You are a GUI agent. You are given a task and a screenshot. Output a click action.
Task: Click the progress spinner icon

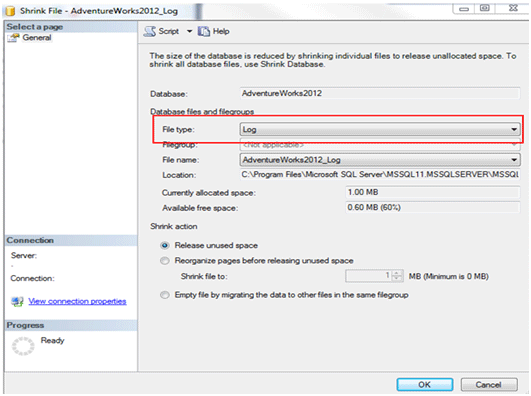[23, 346]
